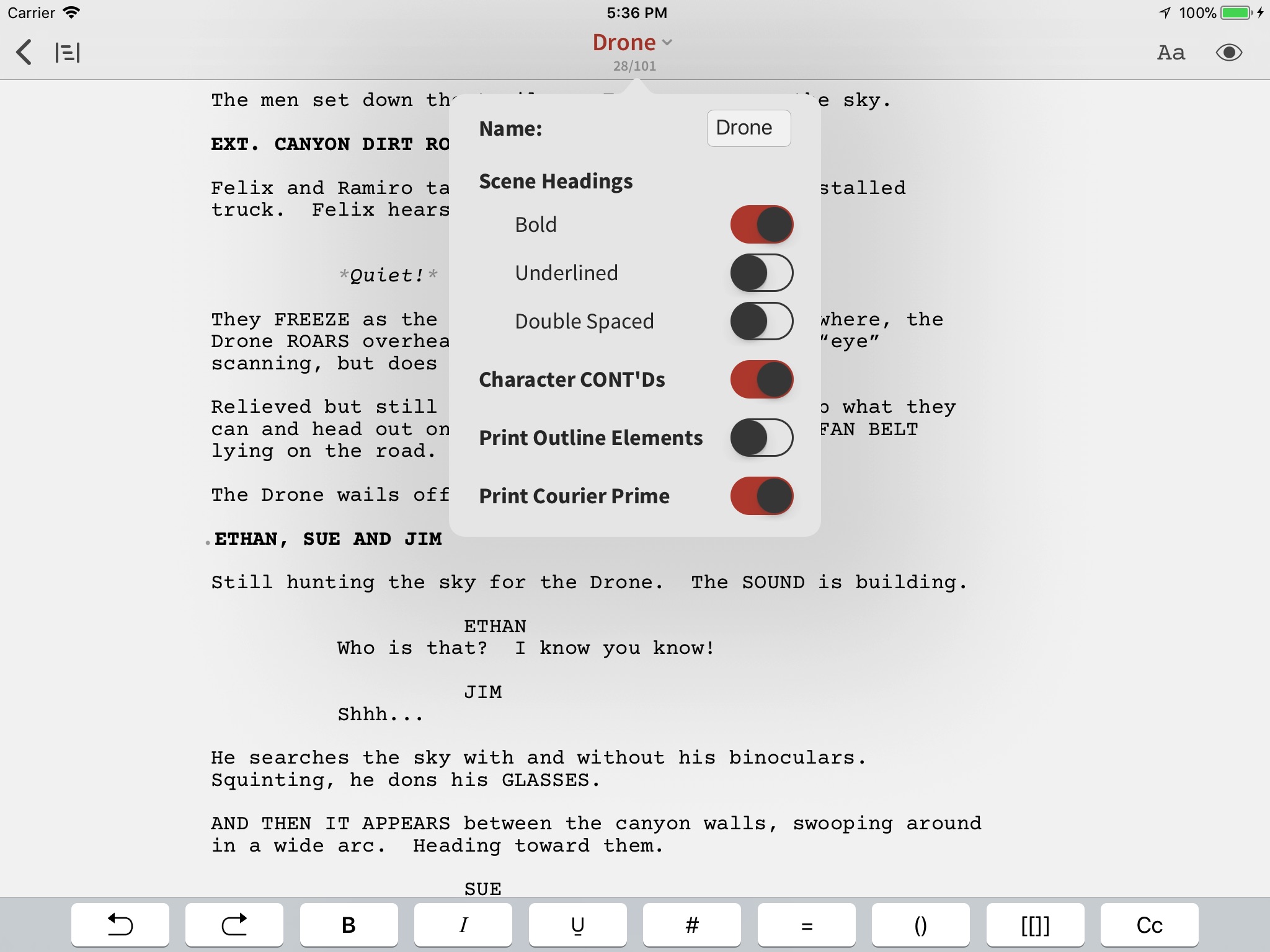Tap the Drone name button
The height and width of the screenshot is (952, 1270).
tap(745, 127)
